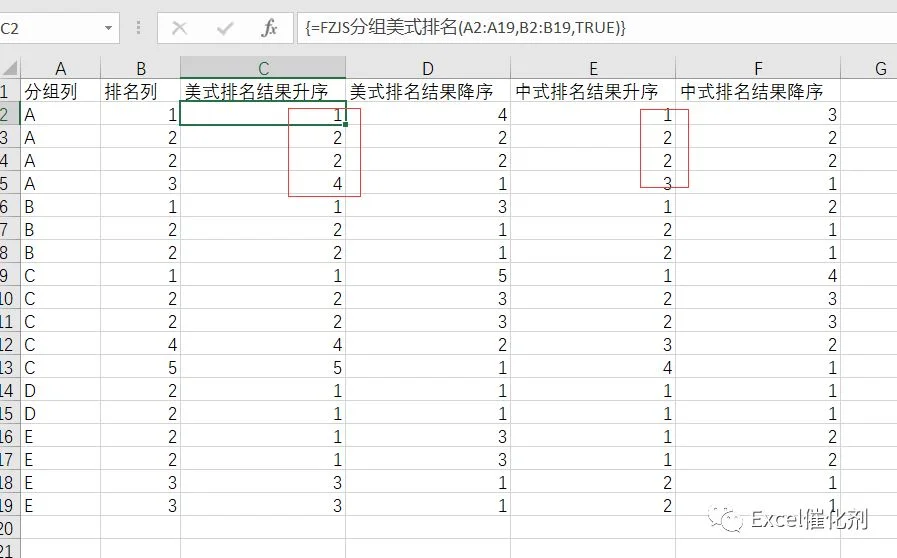Select column G header
Image resolution: width=897 pixels, height=558 pixels.
[869, 68]
